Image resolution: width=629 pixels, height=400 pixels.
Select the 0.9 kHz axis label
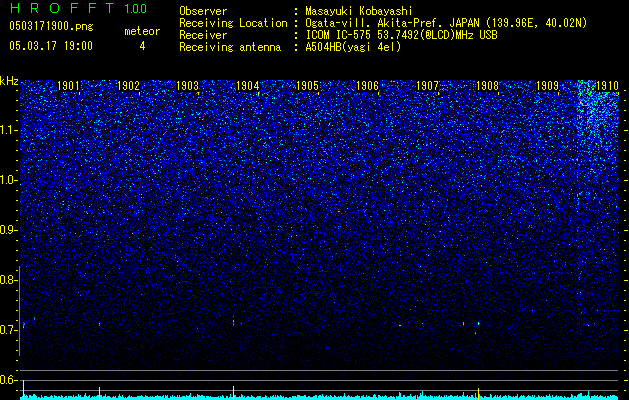8,230
